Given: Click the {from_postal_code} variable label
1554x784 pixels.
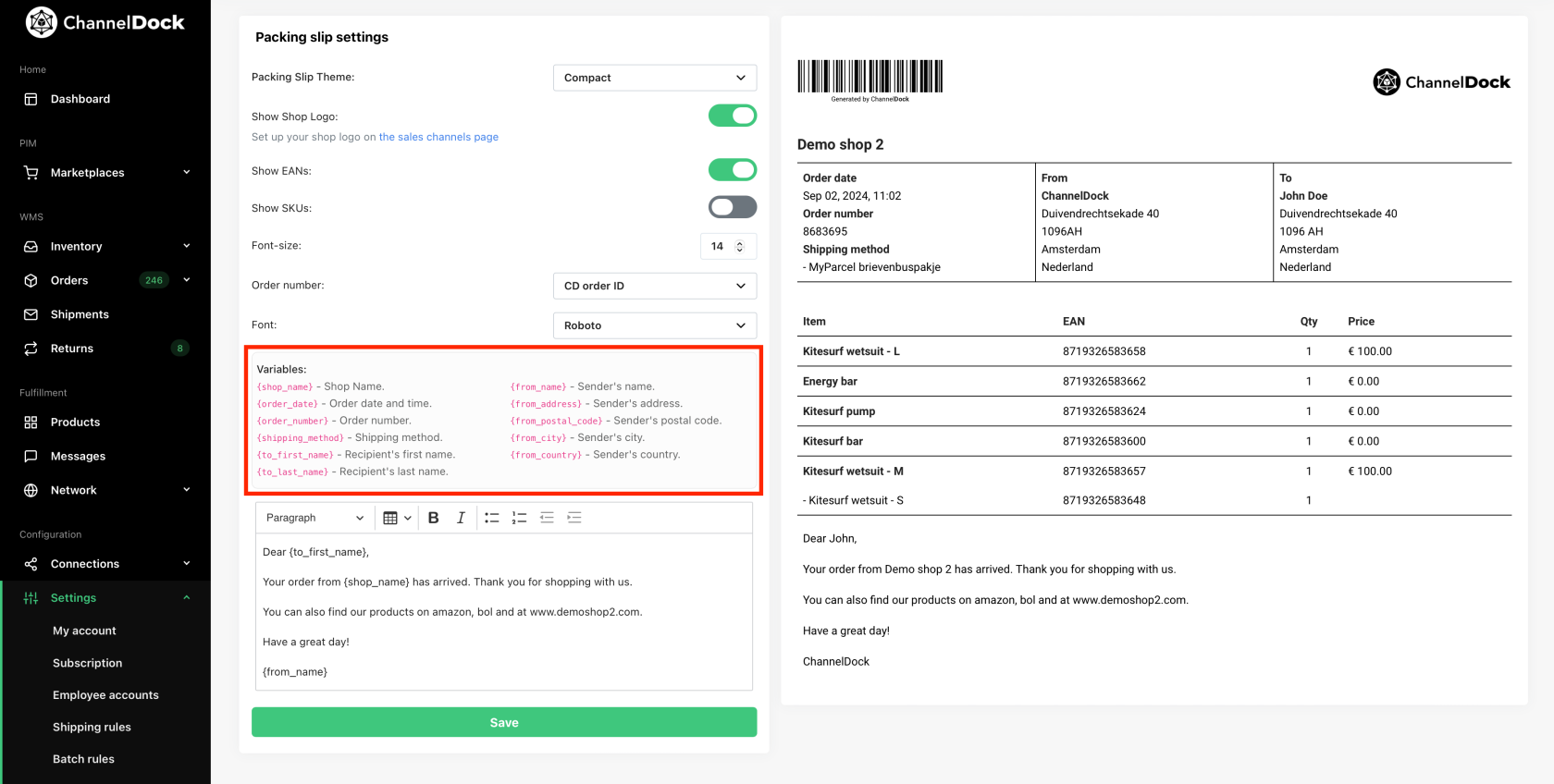Looking at the screenshot, I should coord(556,421).
